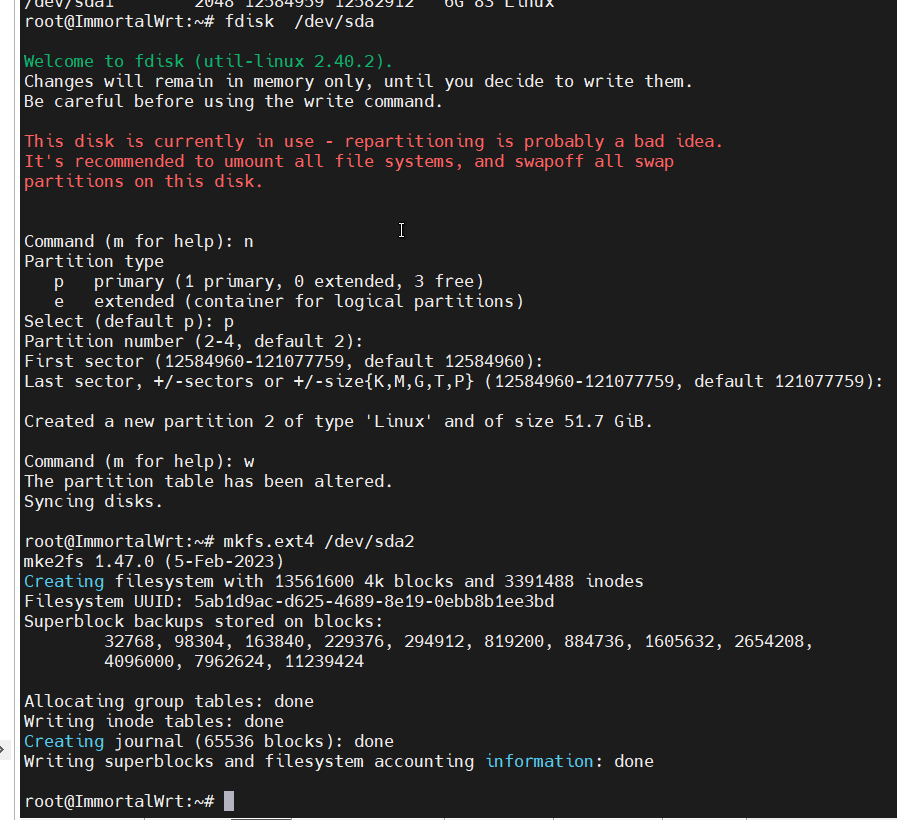Click the 'Last sector' prompt line
The width and height of the screenshot is (897, 820).
pyautogui.click(x=453, y=381)
